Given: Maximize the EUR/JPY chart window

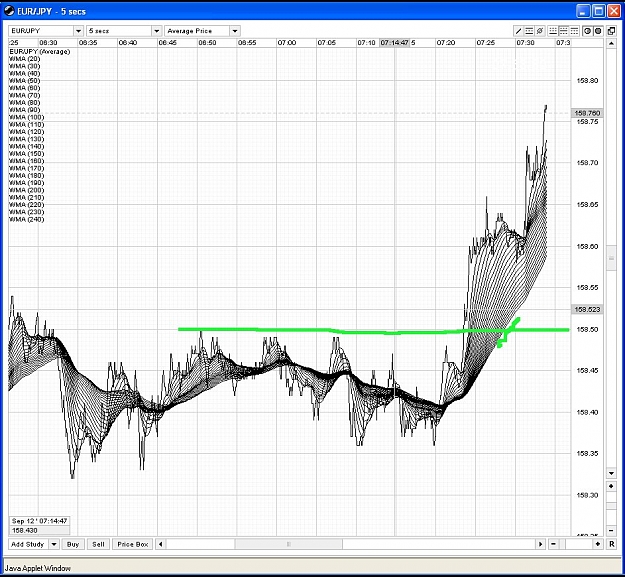Looking at the screenshot, I should [x=599, y=11].
